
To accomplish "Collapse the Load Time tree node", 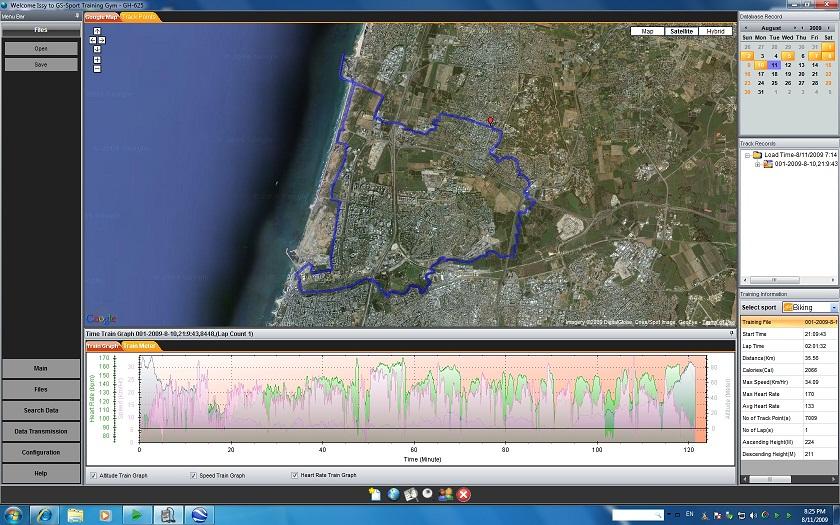I will pyautogui.click(x=747, y=155).
